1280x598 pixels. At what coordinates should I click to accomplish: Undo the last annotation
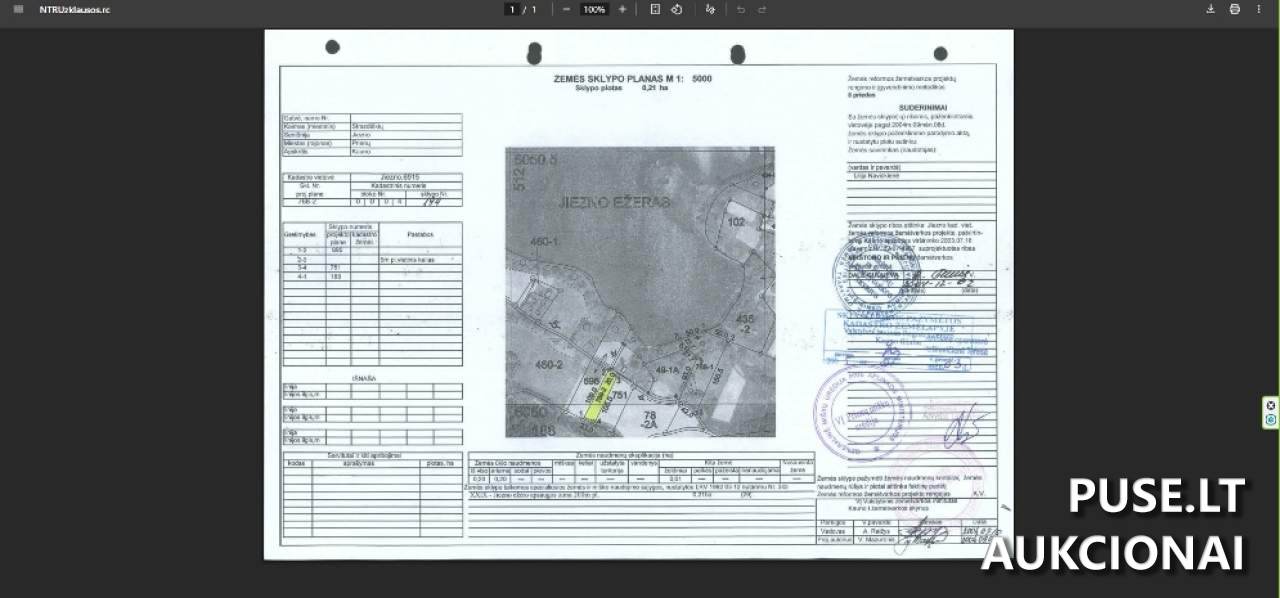tap(740, 9)
